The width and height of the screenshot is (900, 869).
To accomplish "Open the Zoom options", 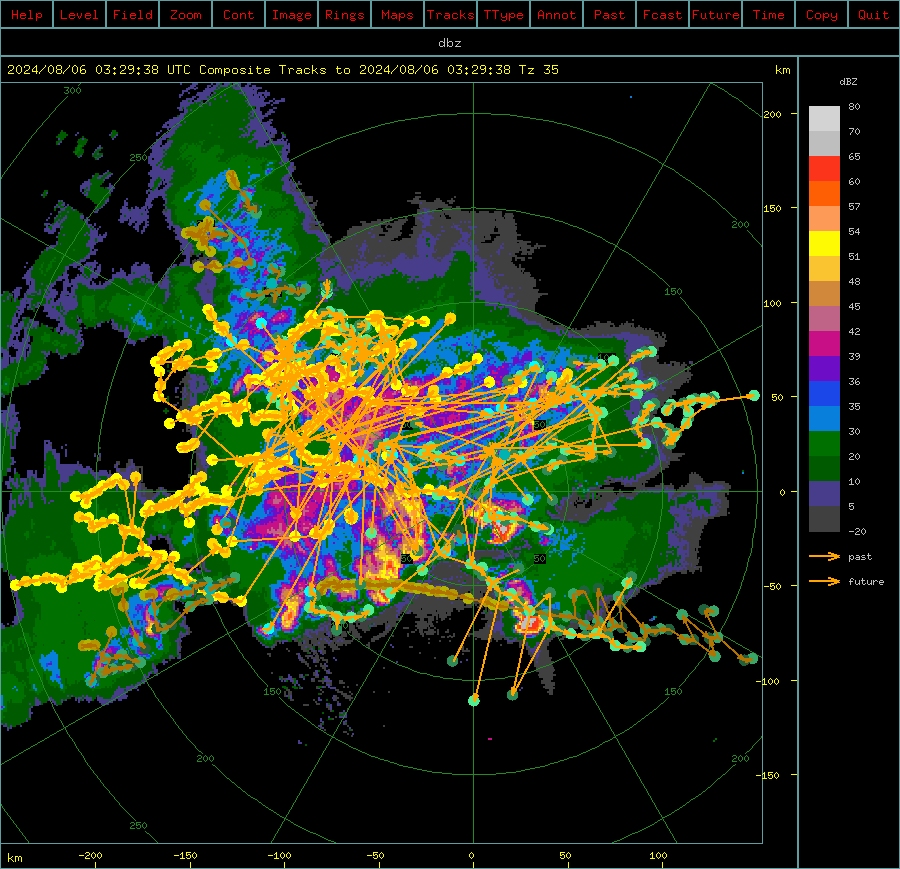I will (186, 15).
